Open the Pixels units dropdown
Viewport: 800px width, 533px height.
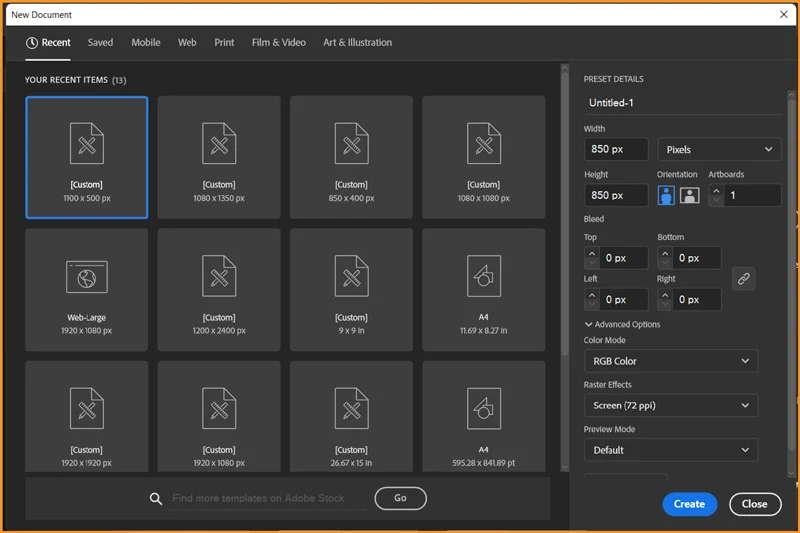(x=719, y=150)
